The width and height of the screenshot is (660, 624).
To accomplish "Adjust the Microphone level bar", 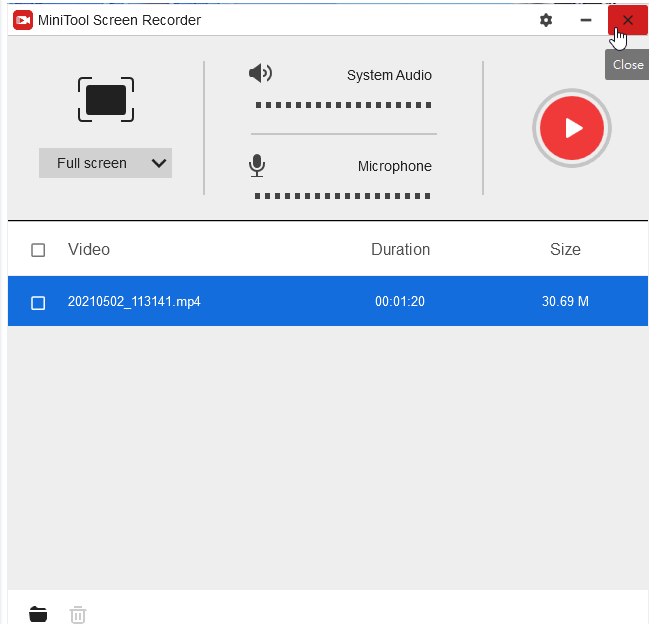I will (342, 196).
